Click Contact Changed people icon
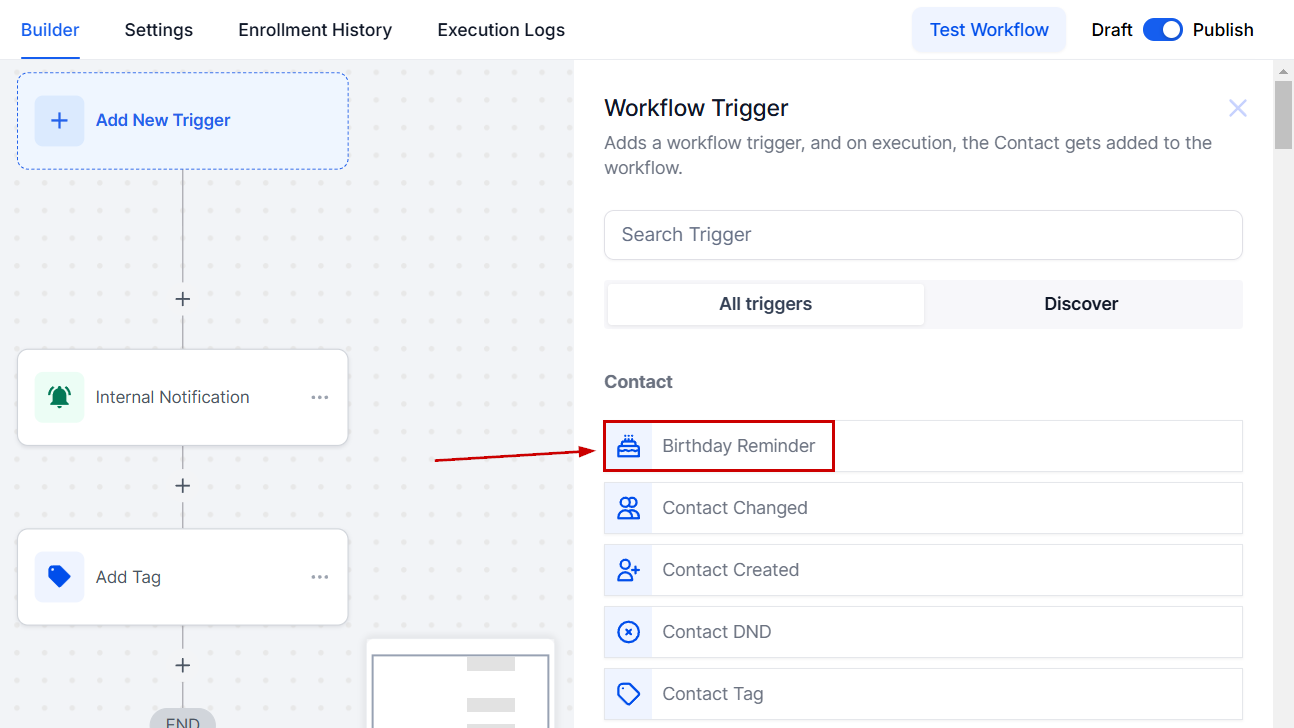The width and height of the screenshot is (1294, 728). (x=628, y=508)
